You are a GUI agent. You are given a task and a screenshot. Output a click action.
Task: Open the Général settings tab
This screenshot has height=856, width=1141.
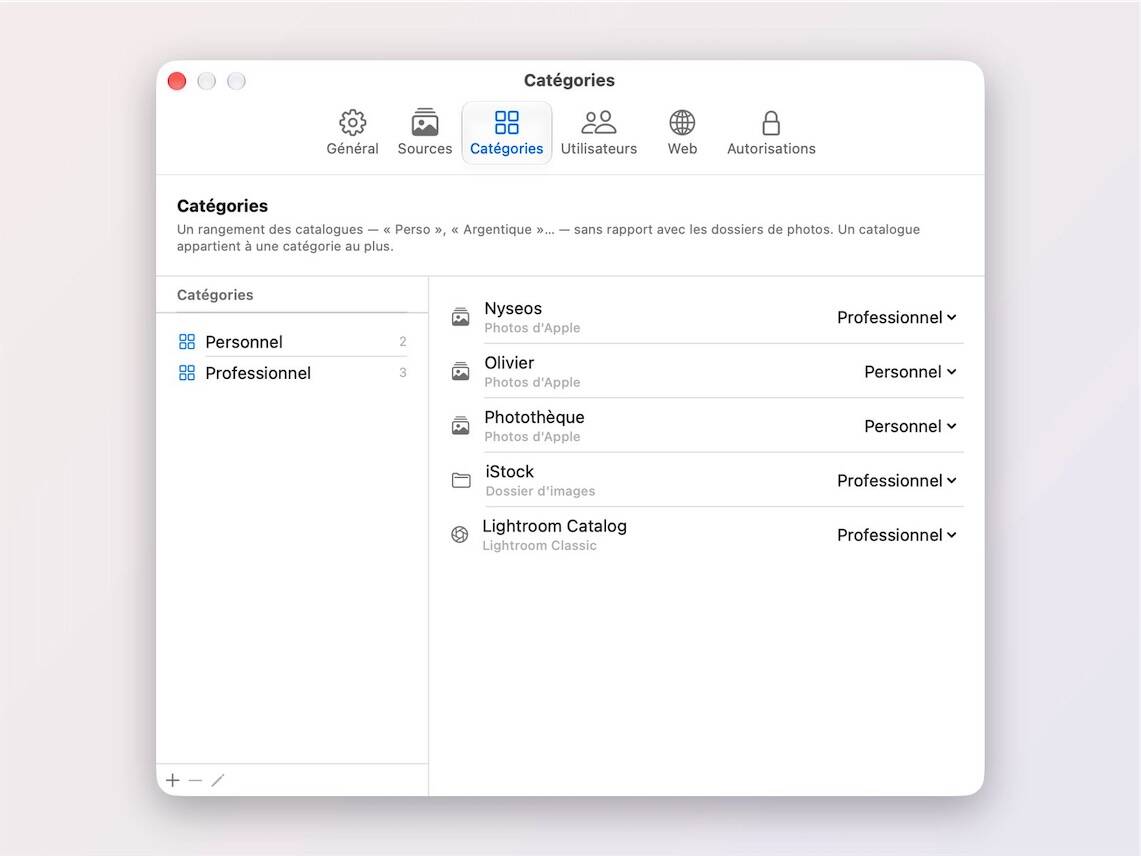click(x=352, y=133)
